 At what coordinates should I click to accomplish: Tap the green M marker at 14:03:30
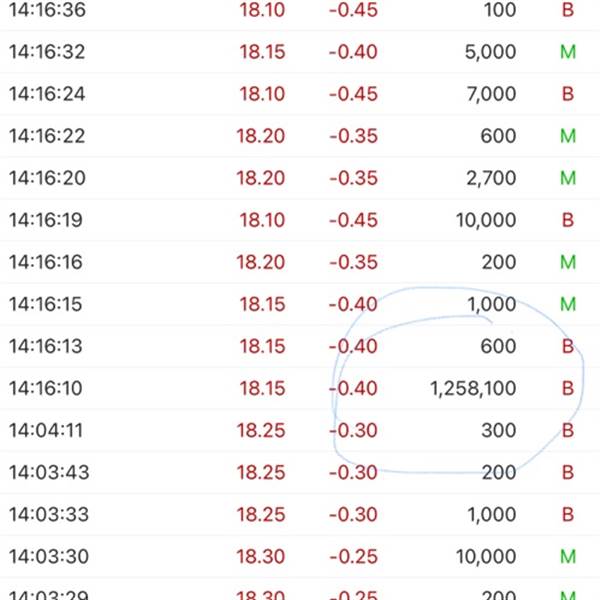[568, 557]
